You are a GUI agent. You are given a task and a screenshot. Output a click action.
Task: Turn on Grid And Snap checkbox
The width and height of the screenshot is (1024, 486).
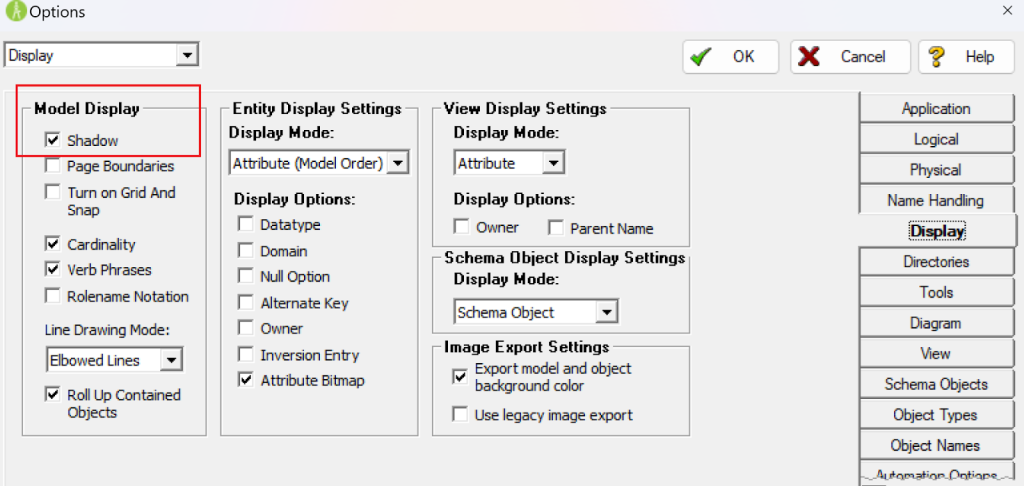[x=53, y=193]
